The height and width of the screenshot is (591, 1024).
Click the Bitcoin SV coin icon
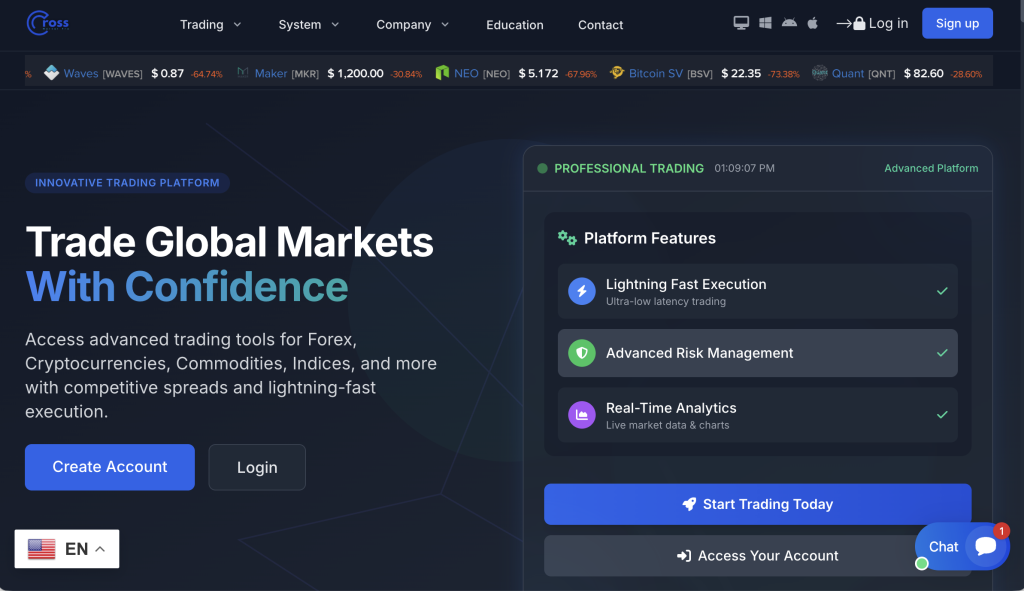[617, 73]
